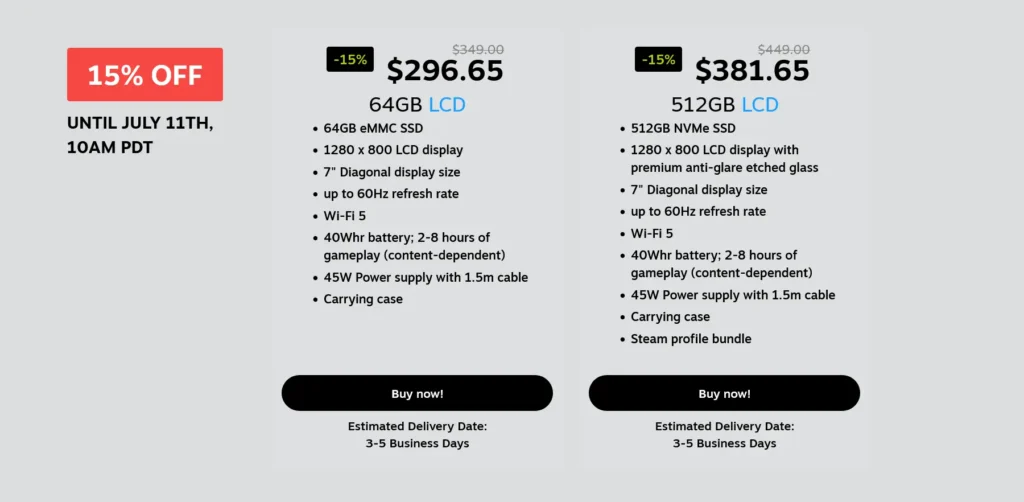The width and height of the screenshot is (1024, 502).
Task: Click premium anti-glare etched glass text
Action: click(724, 168)
